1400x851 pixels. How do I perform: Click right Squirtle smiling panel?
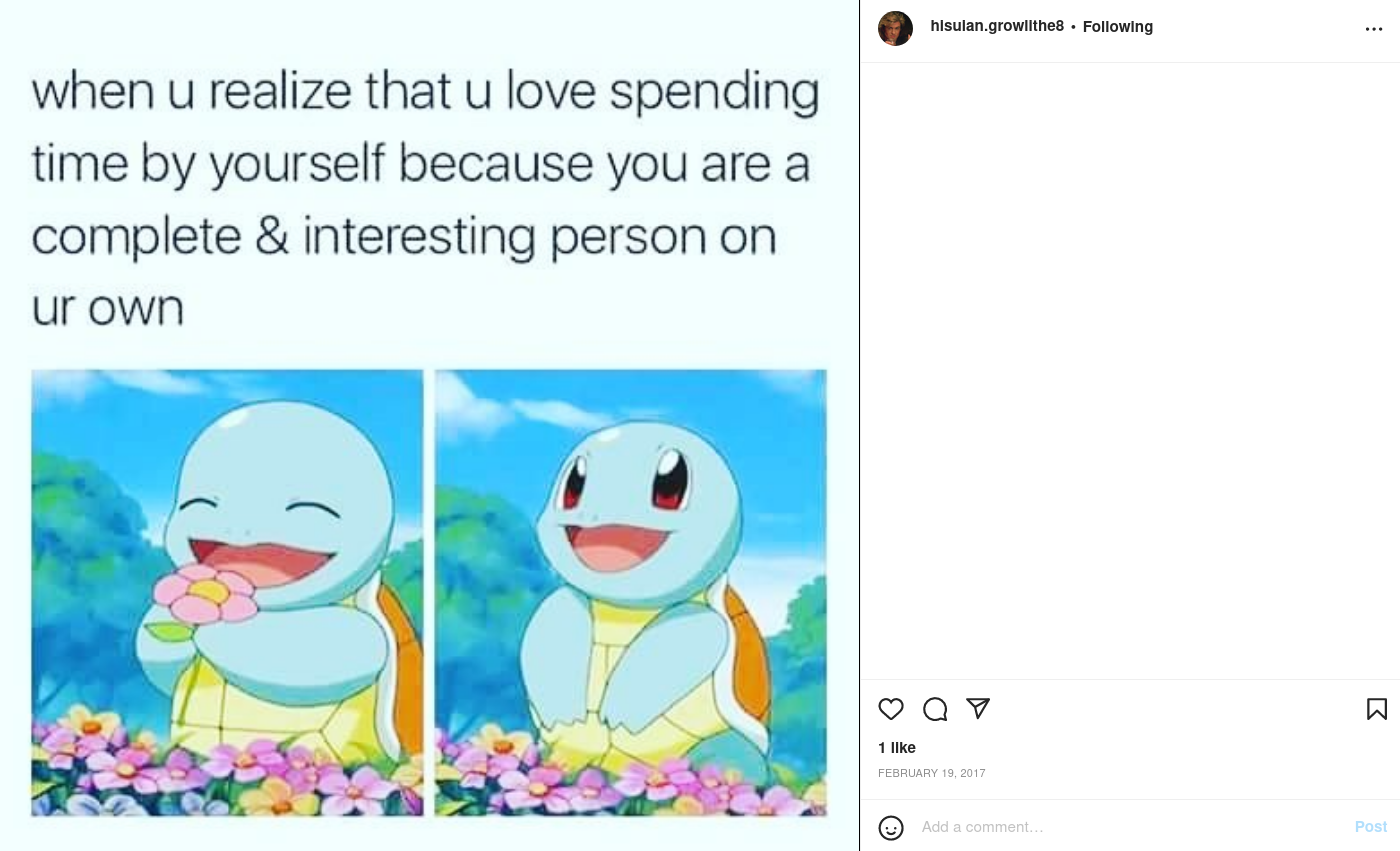631,593
